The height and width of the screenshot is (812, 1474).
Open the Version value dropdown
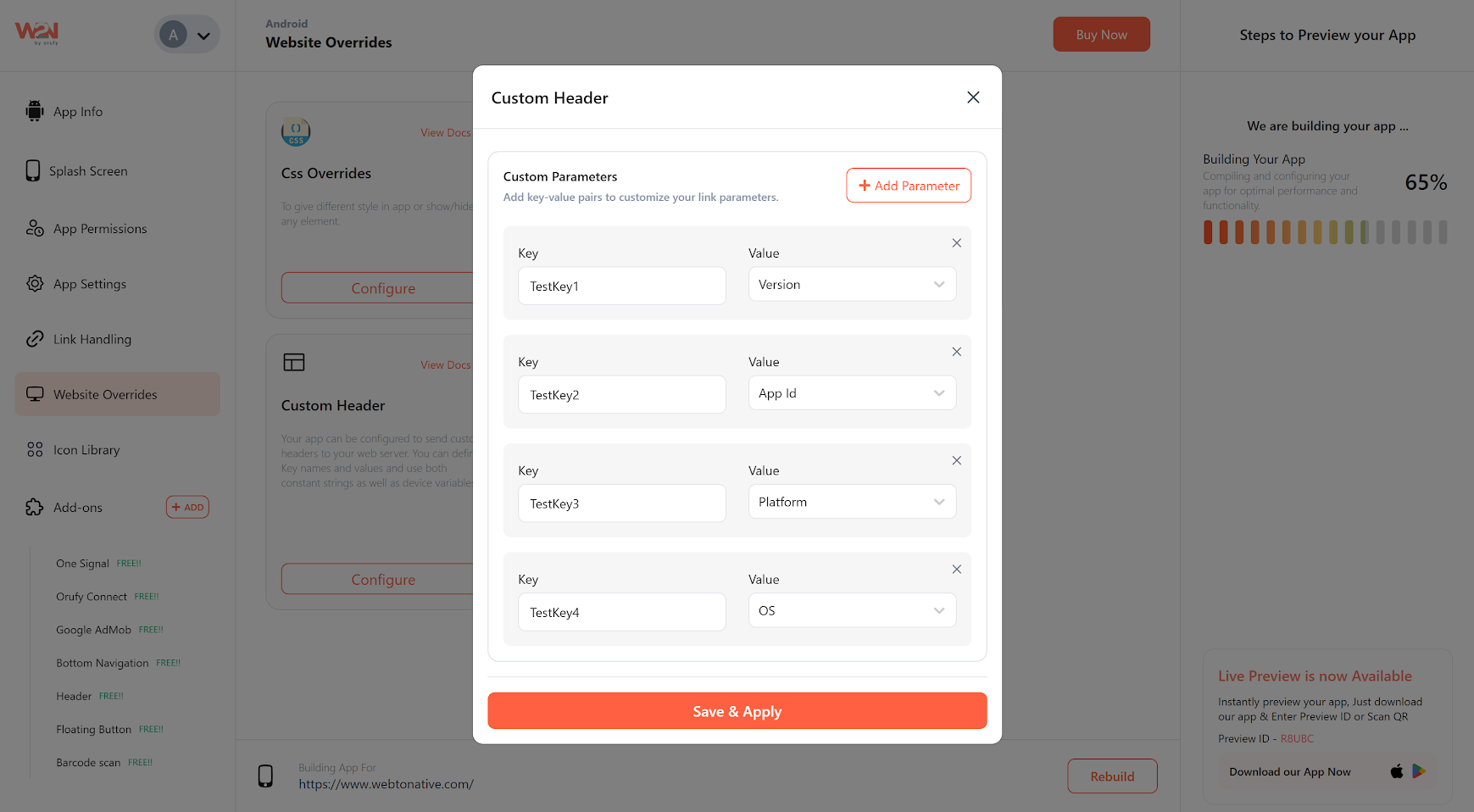click(852, 285)
